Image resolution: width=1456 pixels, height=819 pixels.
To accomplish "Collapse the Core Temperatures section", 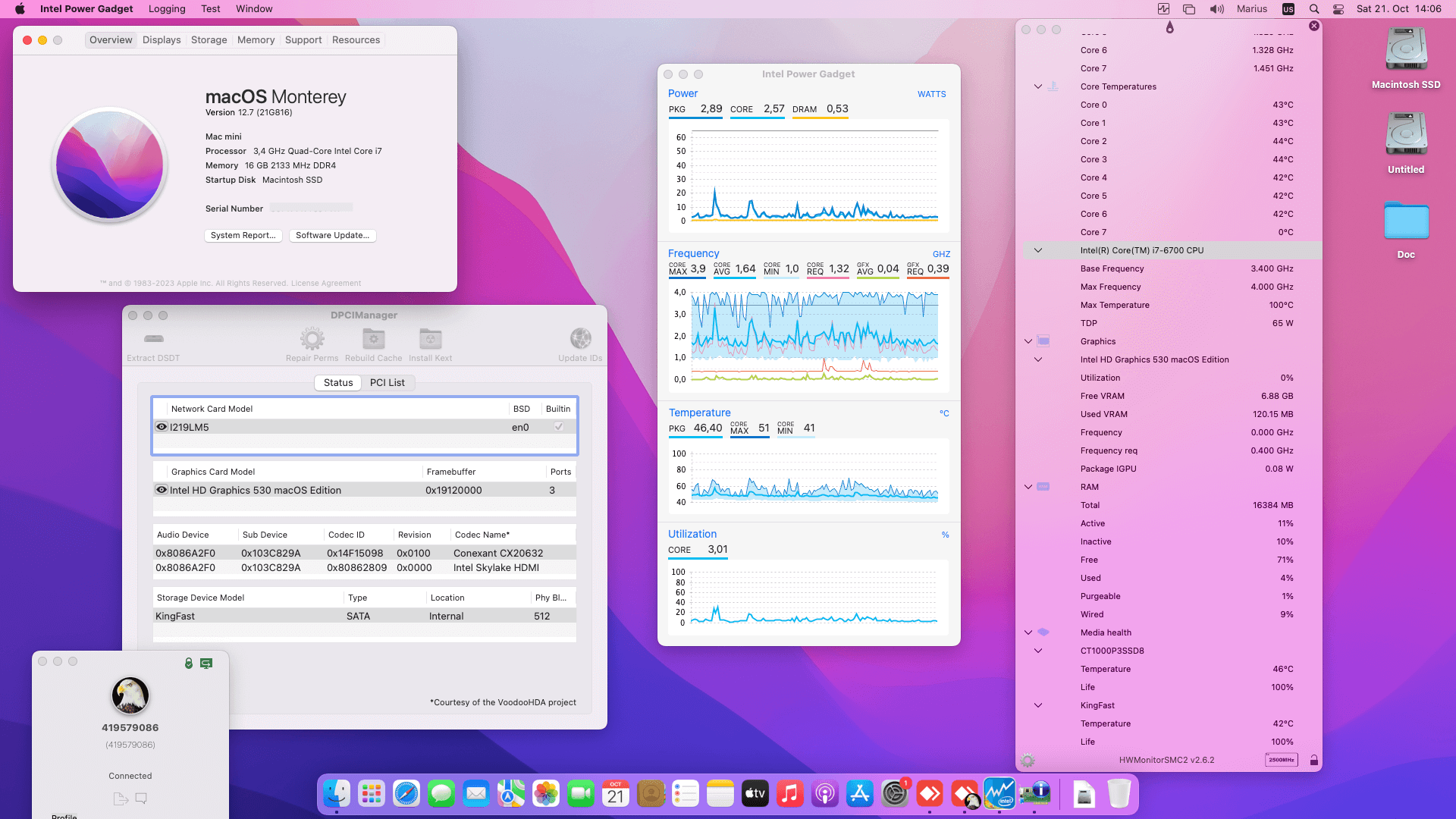I will click(1038, 86).
